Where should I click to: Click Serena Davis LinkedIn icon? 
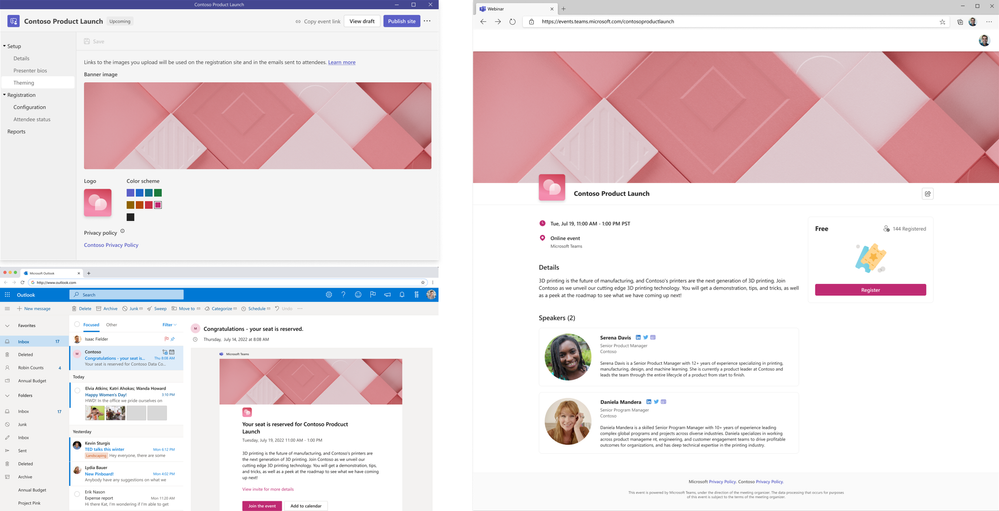(638, 338)
